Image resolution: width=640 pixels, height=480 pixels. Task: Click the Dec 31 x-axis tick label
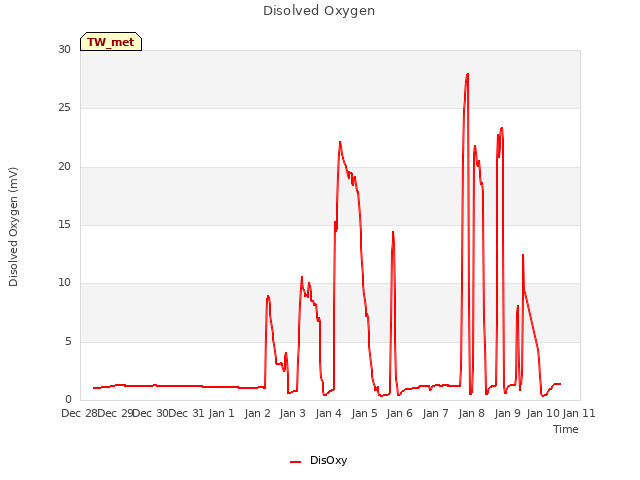(x=187, y=413)
